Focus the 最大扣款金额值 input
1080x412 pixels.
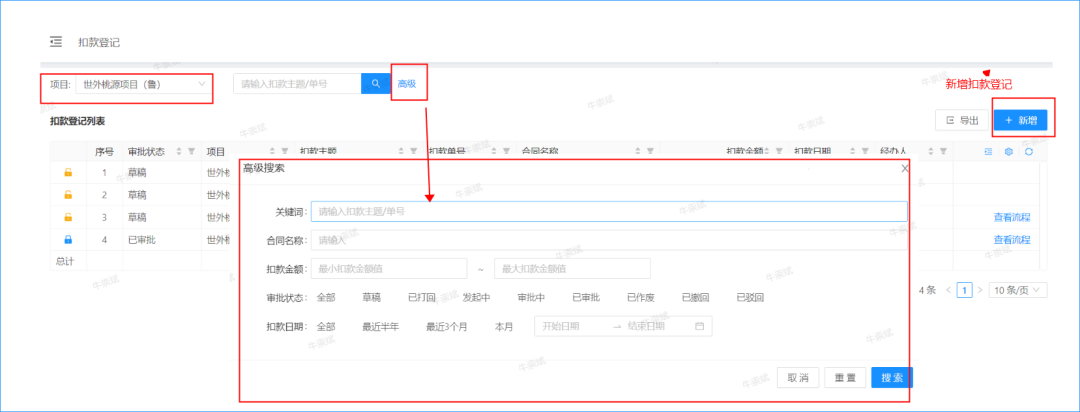click(x=572, y=269)
